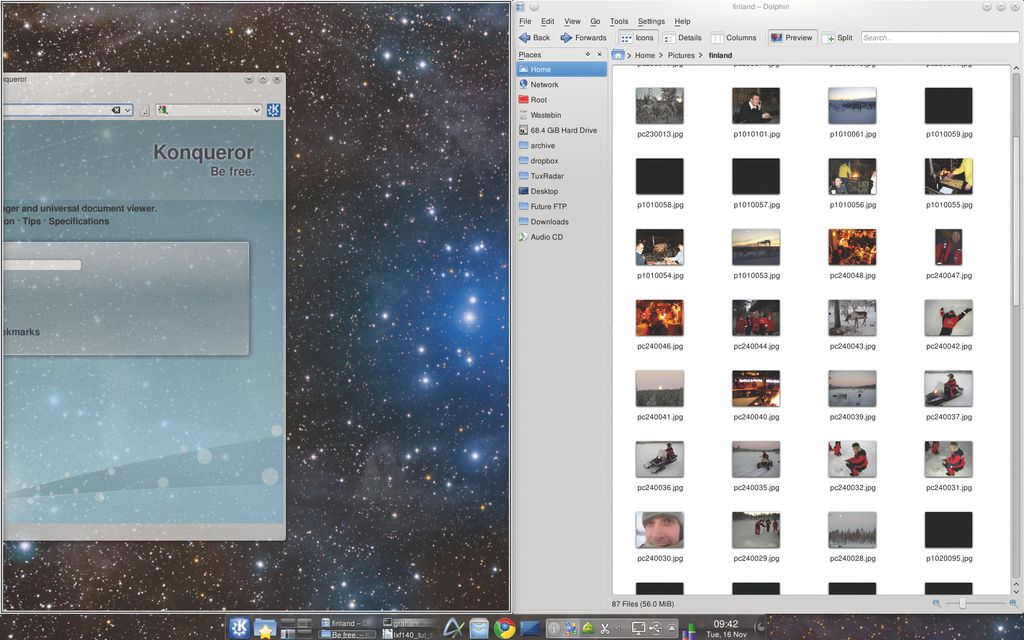1024x640 pixels.
Task: Open the Audio CD entry in Places panel
Action: pyautogui.click(x=546, y=237)
